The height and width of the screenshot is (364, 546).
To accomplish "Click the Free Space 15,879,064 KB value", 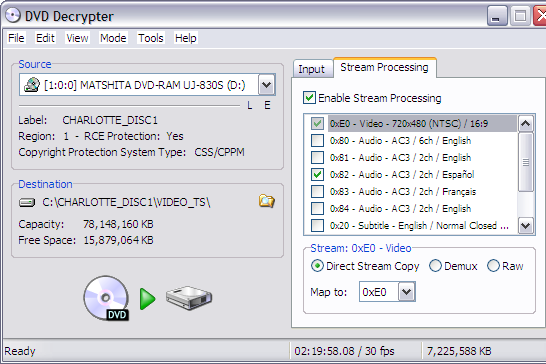I will [118, 240].
